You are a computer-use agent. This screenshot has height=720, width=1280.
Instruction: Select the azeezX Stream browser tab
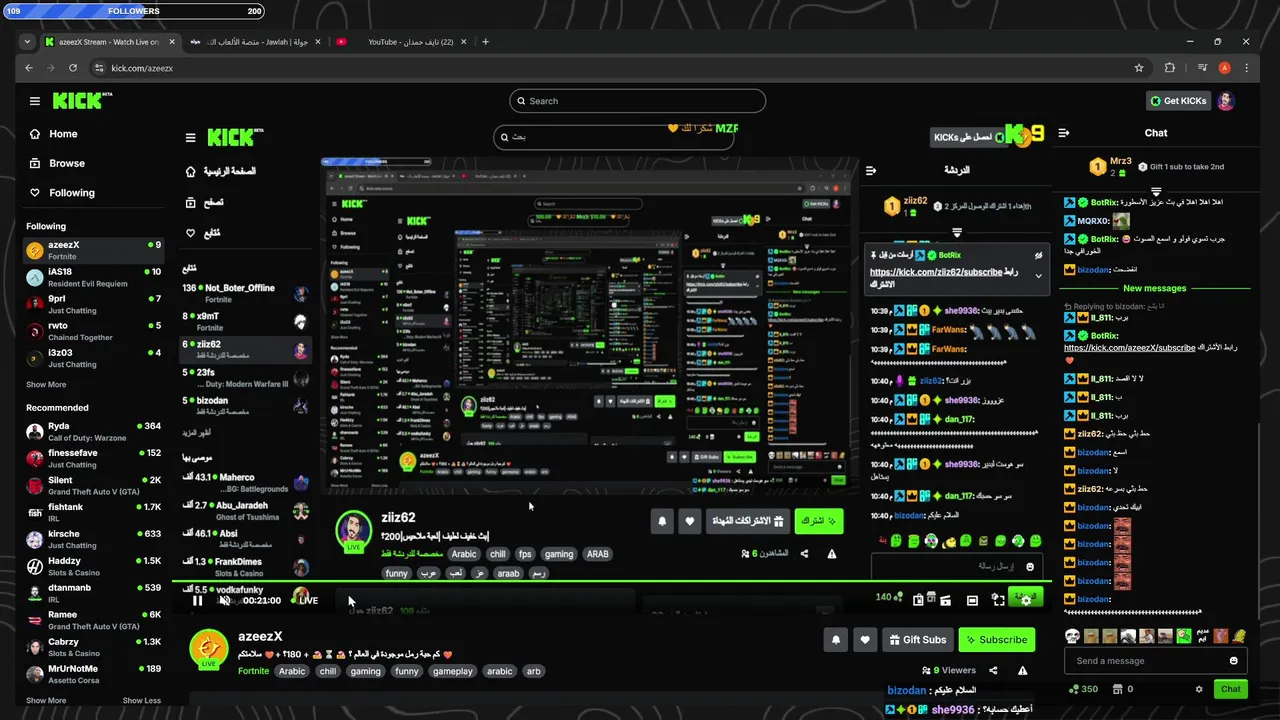click(x=109, y=42)
